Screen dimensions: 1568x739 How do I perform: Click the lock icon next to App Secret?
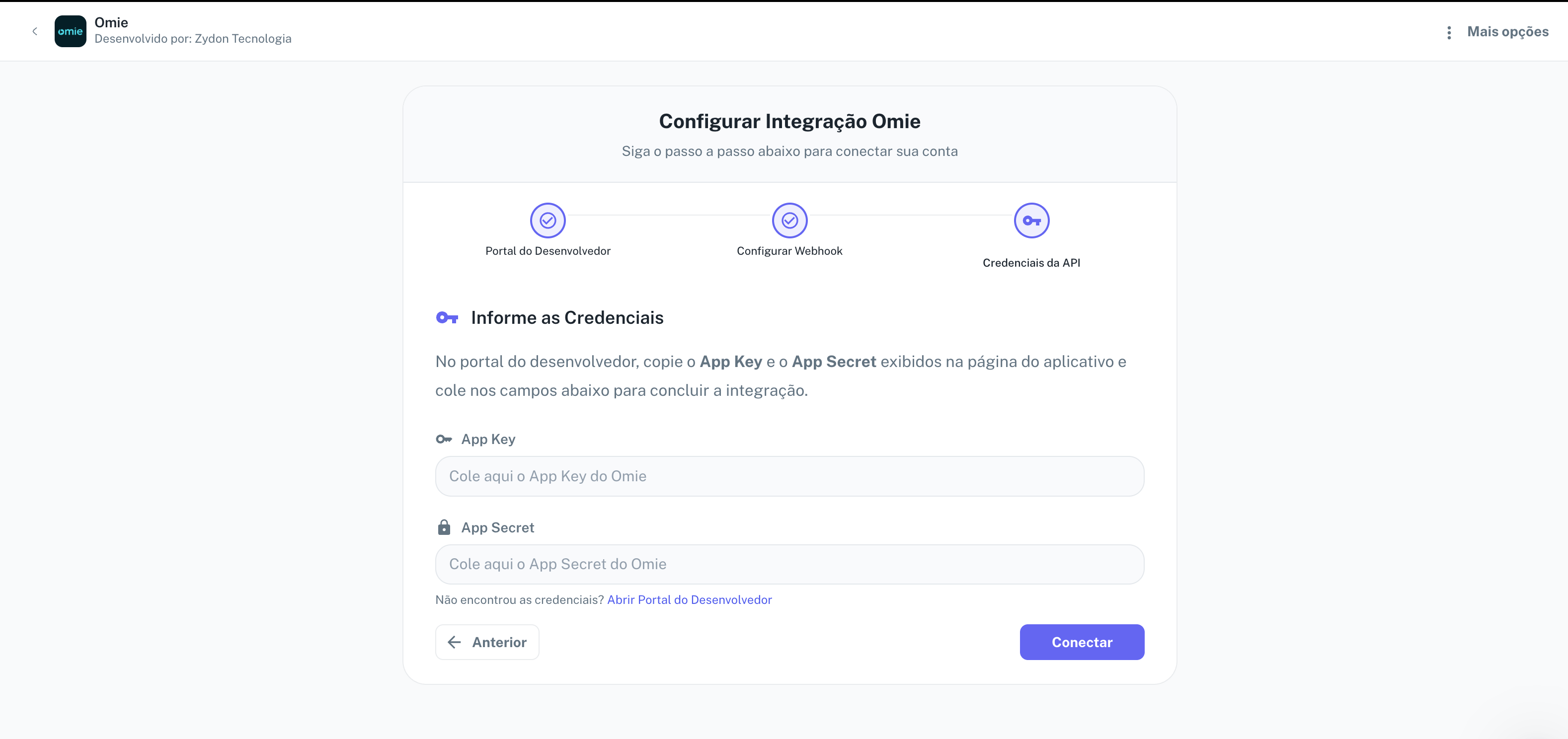point(444,527)
